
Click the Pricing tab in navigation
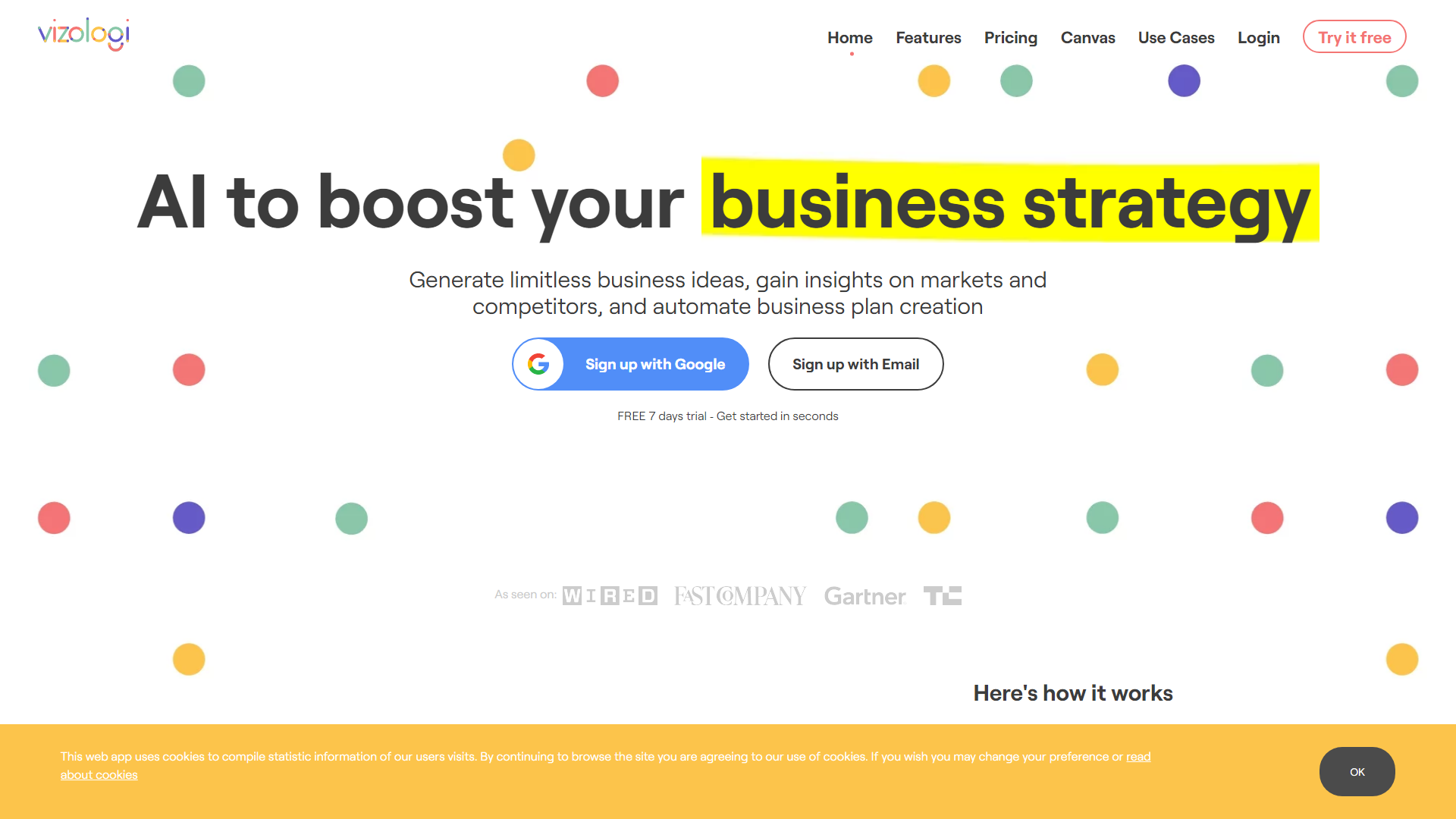pos(1011,37)
